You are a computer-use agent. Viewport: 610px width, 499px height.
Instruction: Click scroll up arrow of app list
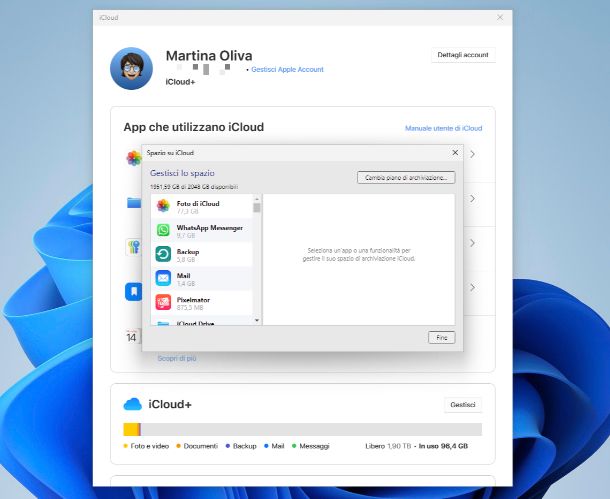(257, 199)
